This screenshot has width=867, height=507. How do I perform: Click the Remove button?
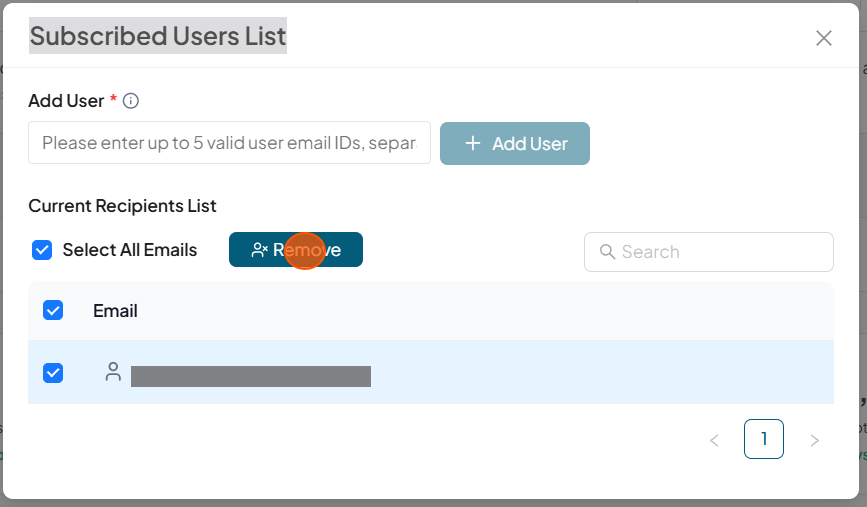[x=296, y=250]
